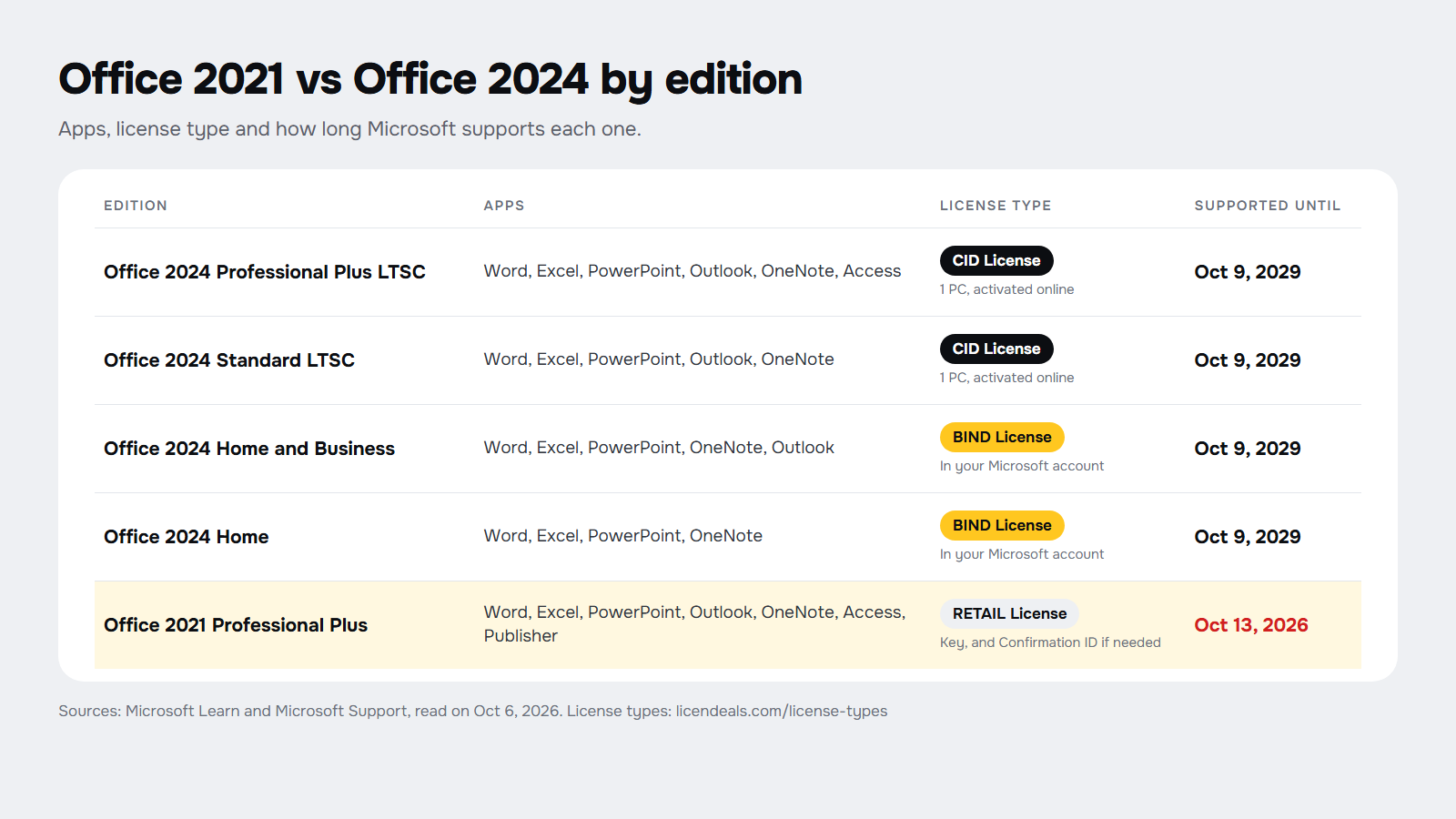1456x819 pixels.
Task: Click 'Office 2024 Home and Business' edition name
Action: pyautogui.click(x=249, y=449)
